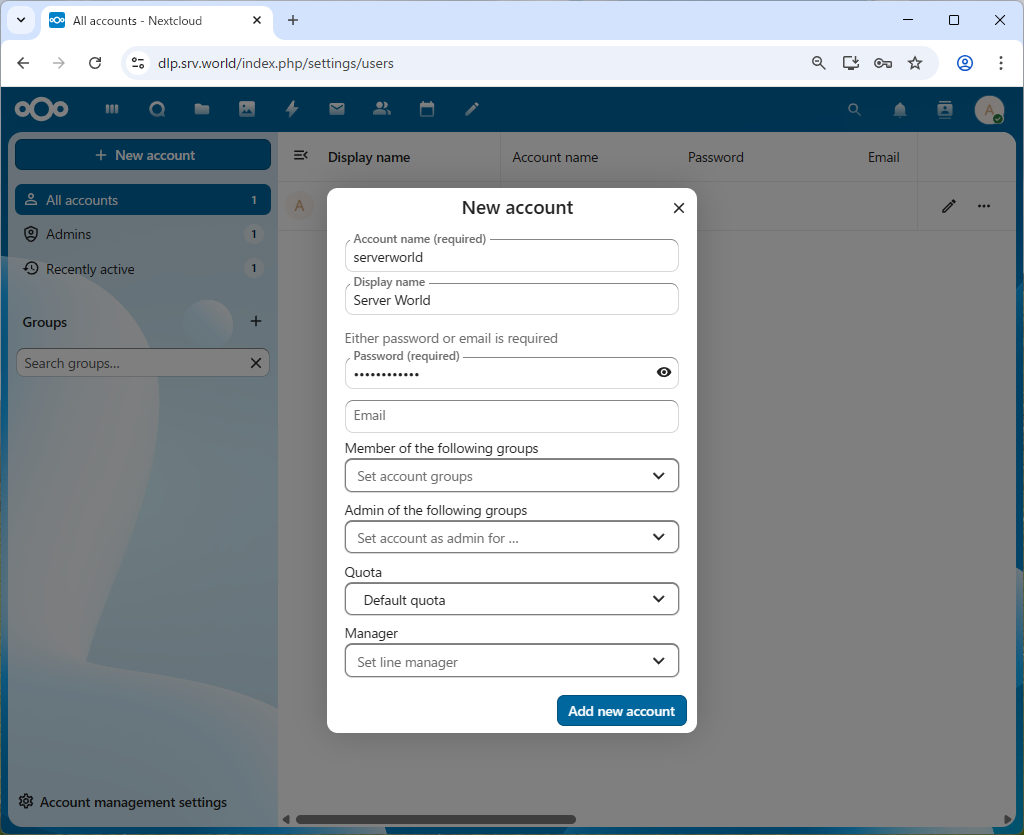The width and height of the screenshot is (1024, 835).
Task: View site information icon in address bar
Action: point(138,63)
